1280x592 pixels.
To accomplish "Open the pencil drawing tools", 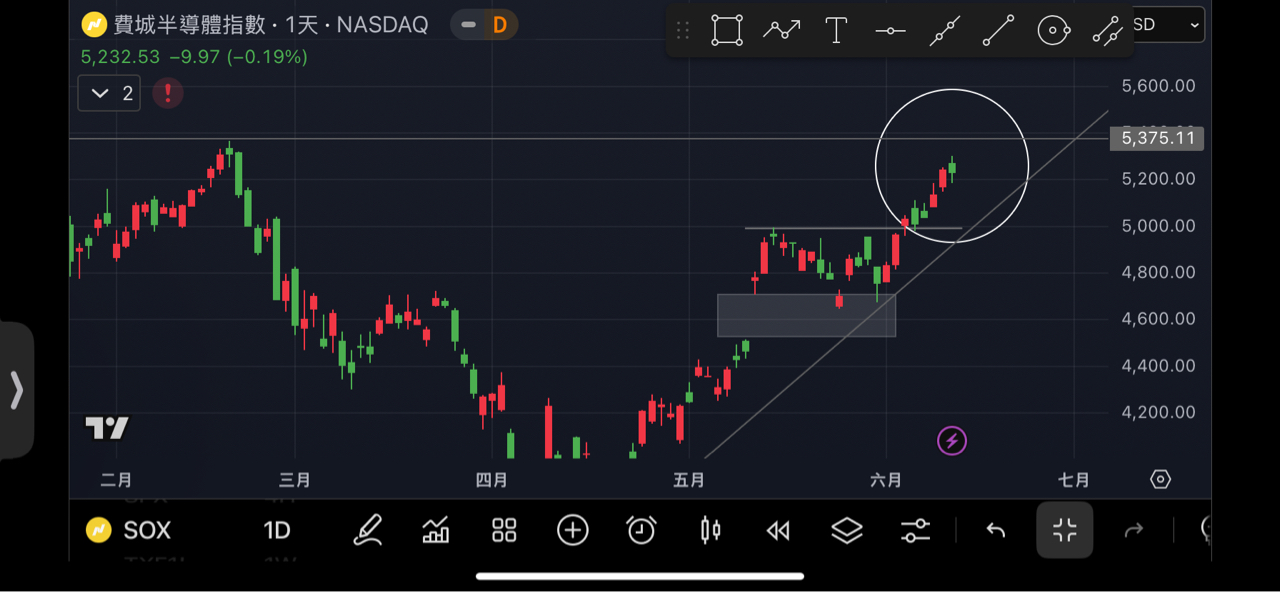I will (368, 530).
